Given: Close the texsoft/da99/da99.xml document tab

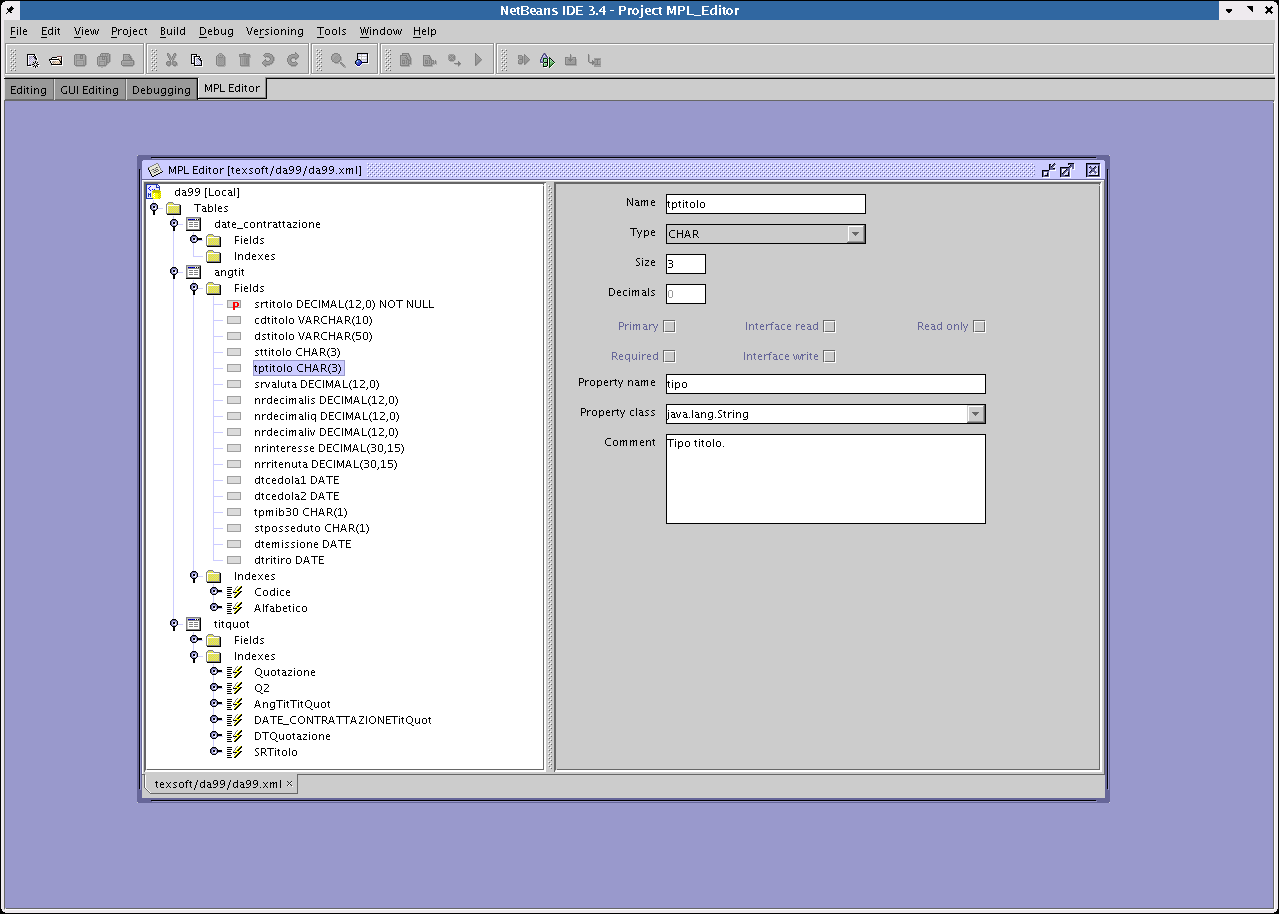Looking at the screenshot, I should tap(290, 784).
